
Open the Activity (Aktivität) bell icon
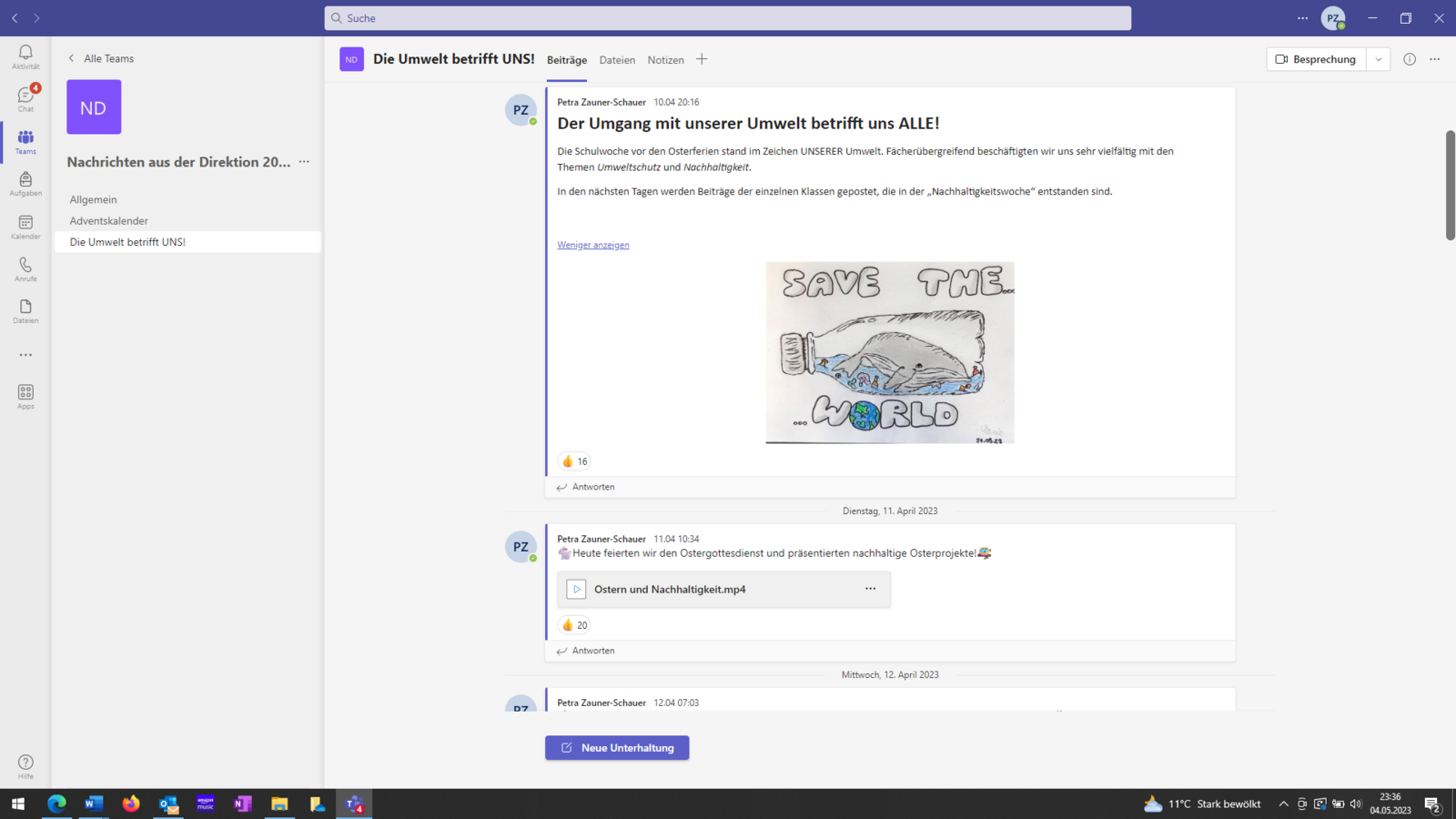[x=25, y=56]
